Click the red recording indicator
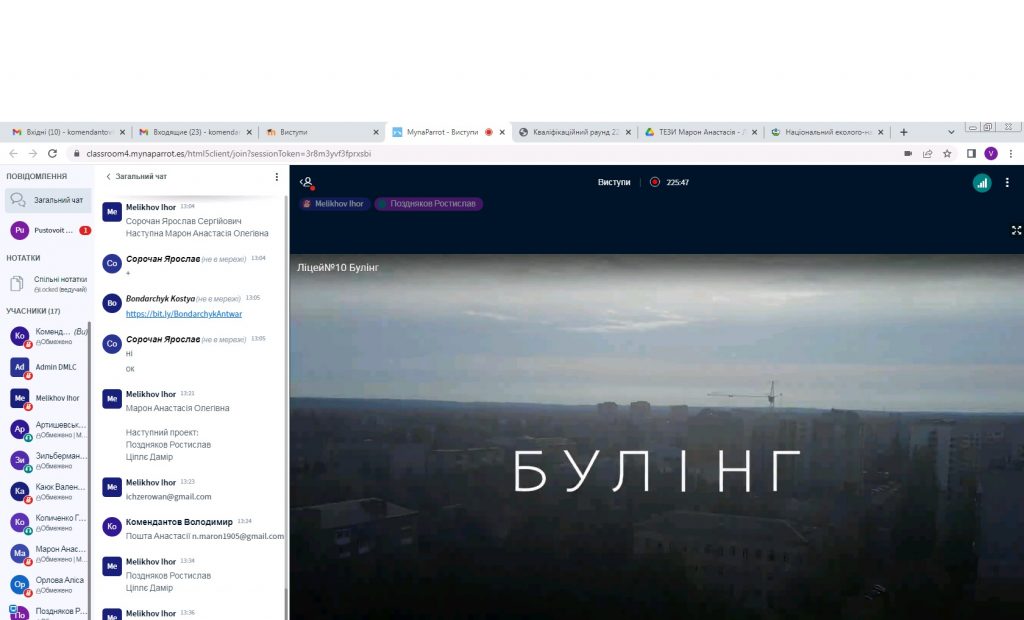1024x620 pixels. coord(655,183)
